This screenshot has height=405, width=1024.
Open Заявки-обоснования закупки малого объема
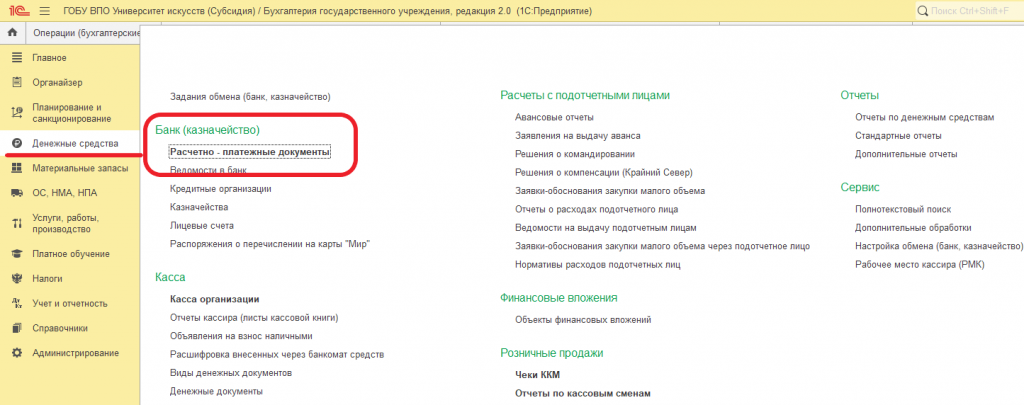[610, 191]
